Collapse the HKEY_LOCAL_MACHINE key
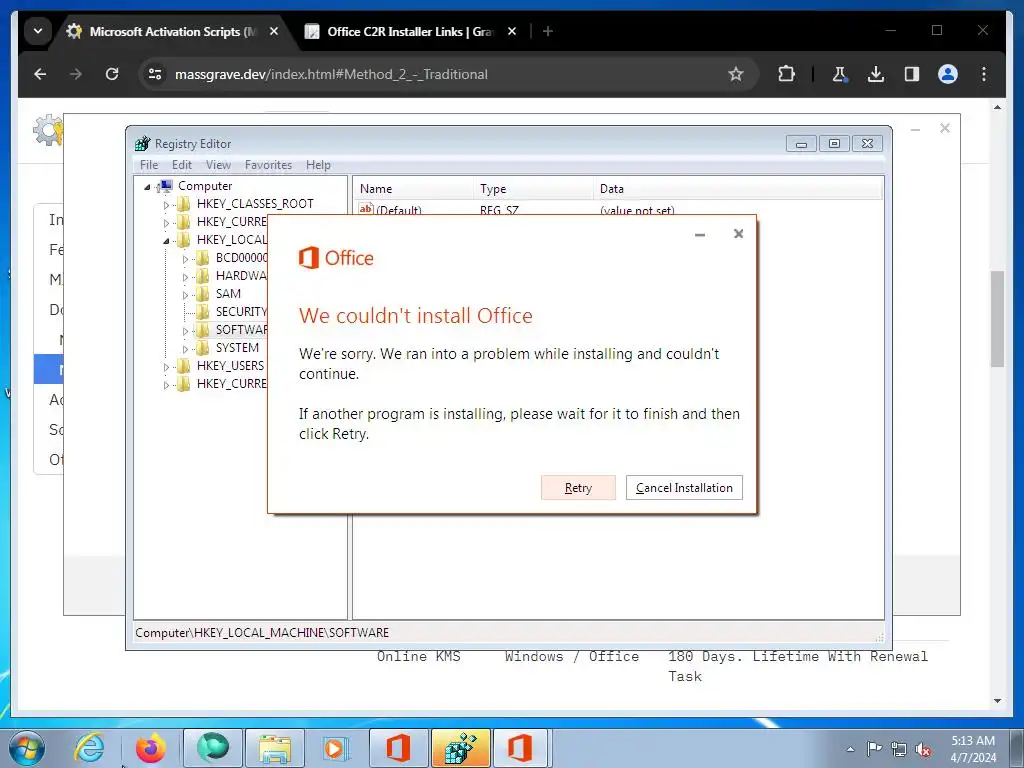The width and height of the screenshot is (1024, 768). 166,241
